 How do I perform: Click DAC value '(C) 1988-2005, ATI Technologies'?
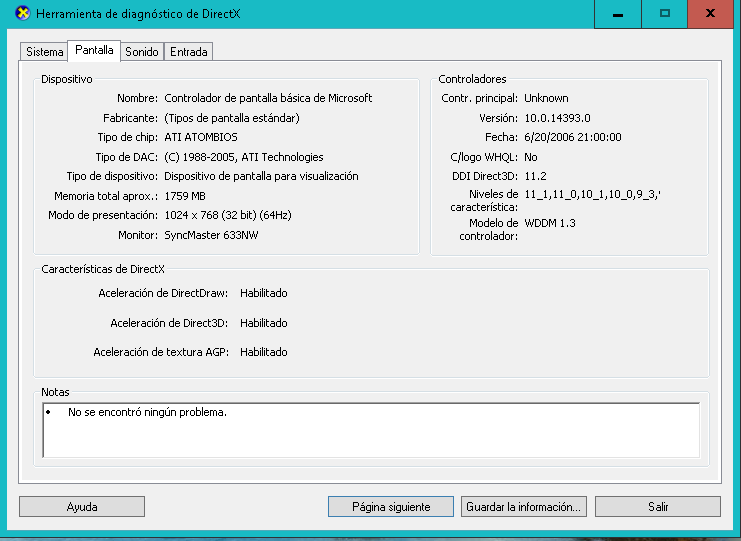(x=244, y=157)
